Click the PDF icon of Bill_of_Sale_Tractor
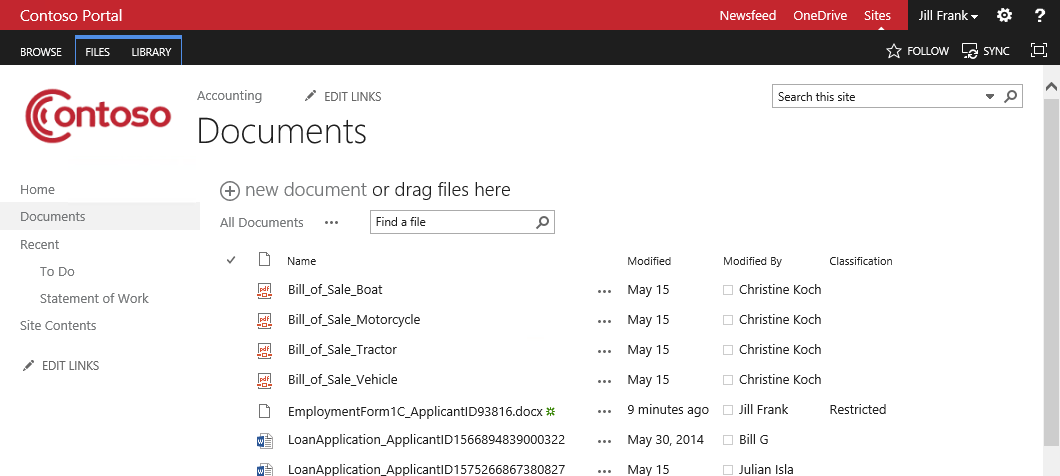 [x=264, y=350]
